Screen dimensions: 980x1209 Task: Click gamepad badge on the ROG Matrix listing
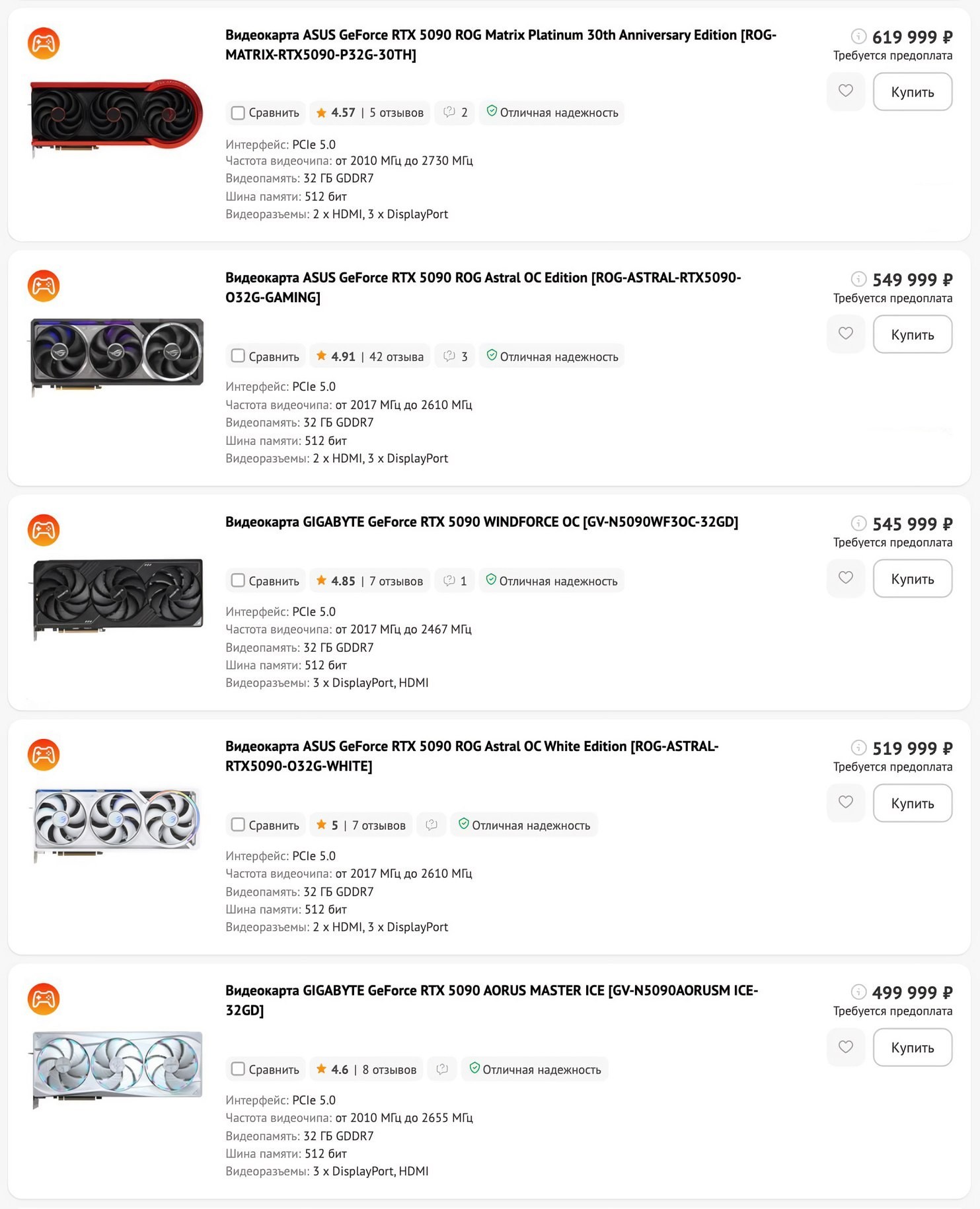44,43
